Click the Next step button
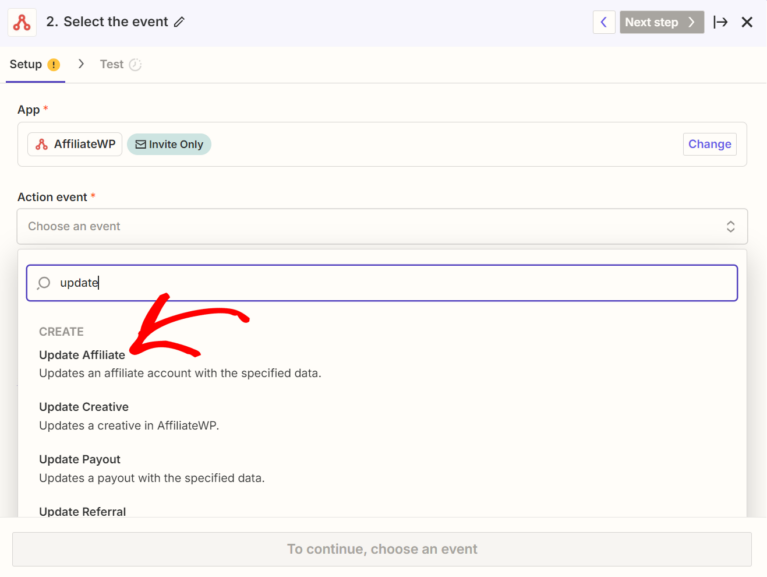The width and height of the screenshot is (767, 577). coord(661,22)
